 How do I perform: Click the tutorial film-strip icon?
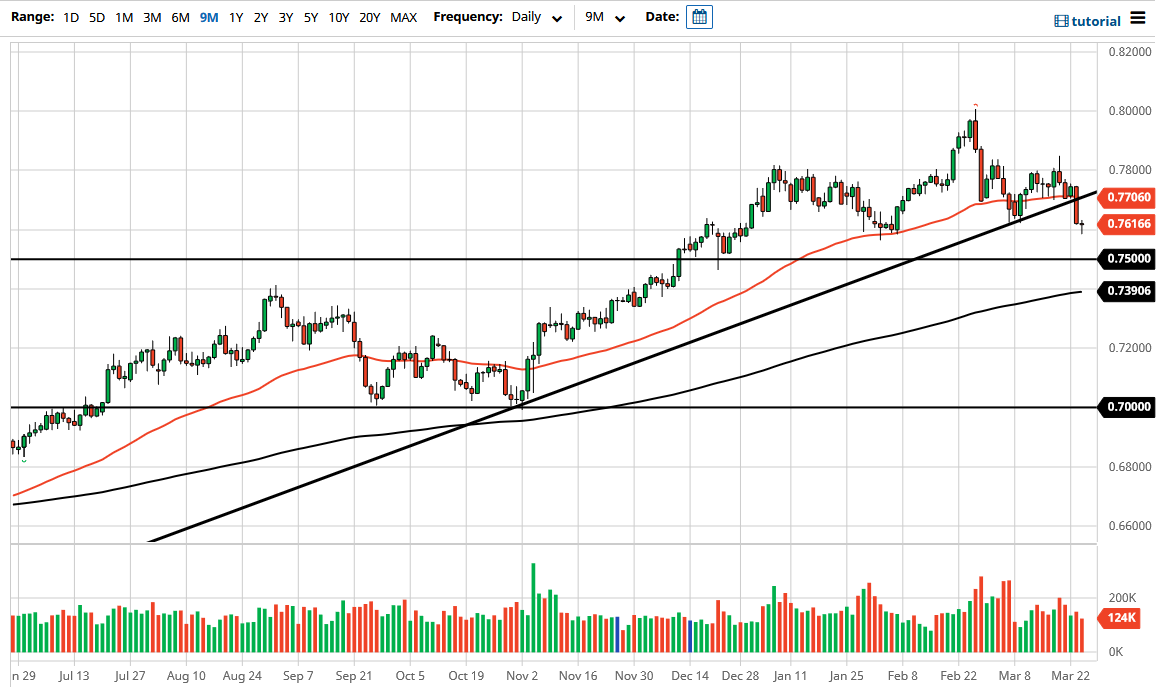pos(1063,20)
